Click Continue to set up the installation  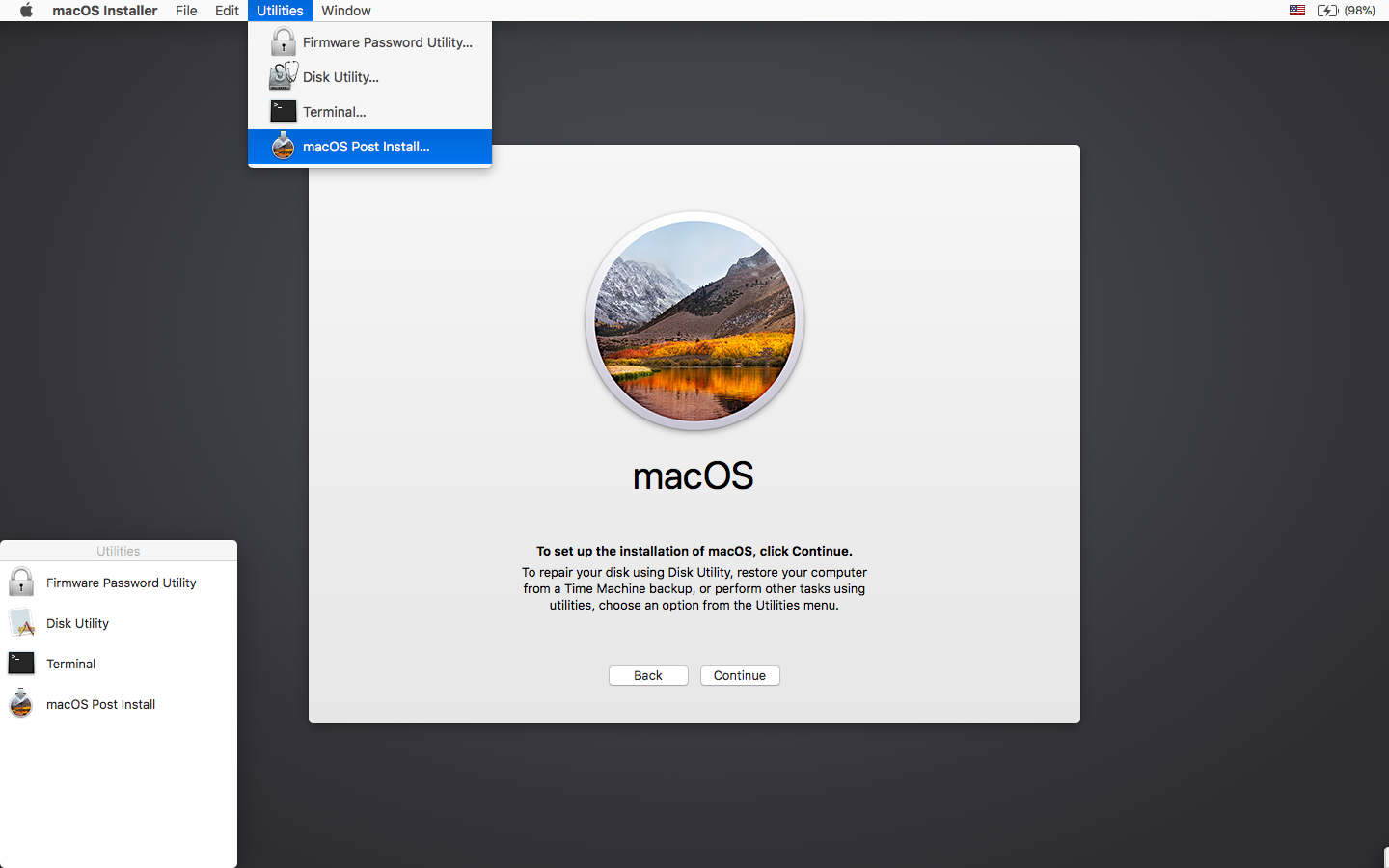[740, 675]
